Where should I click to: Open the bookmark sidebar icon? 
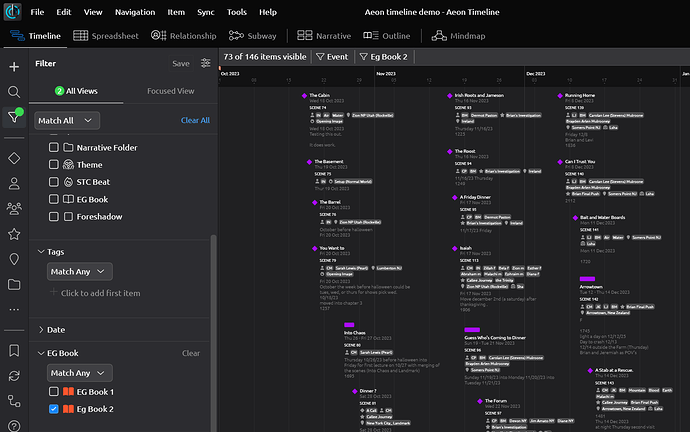(14, 351)
